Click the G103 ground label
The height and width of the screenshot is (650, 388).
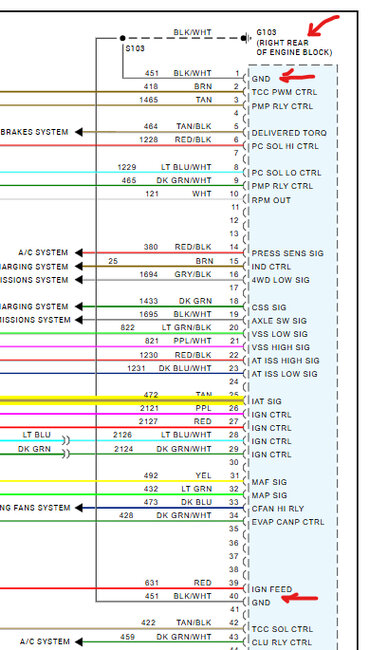tap(266, 32)
